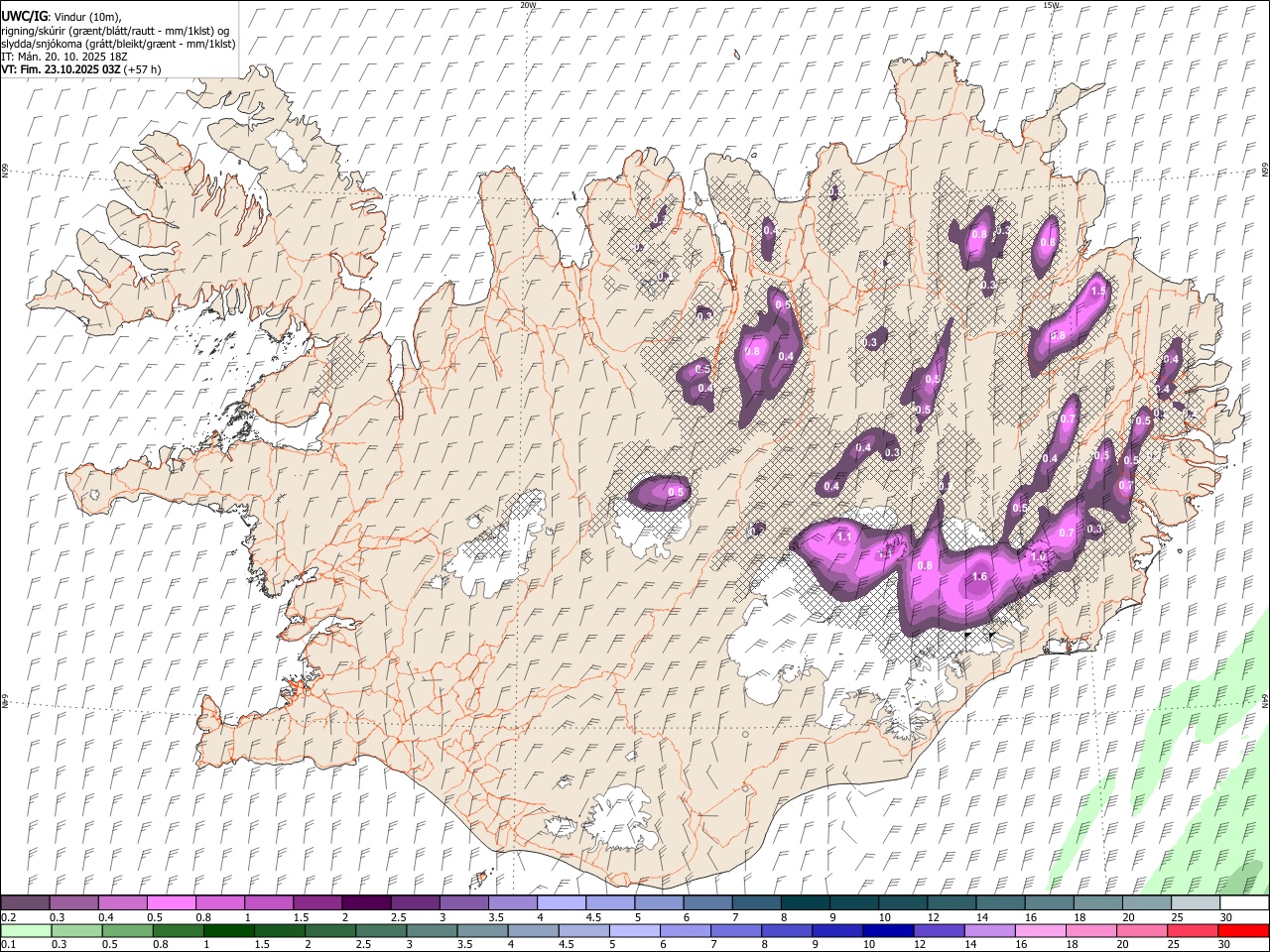This screenshot has height=952, width=1270.
Task: Click the 0.2 label in the purple snow scale
Action: pyautogui.click(x=9, y=917)
